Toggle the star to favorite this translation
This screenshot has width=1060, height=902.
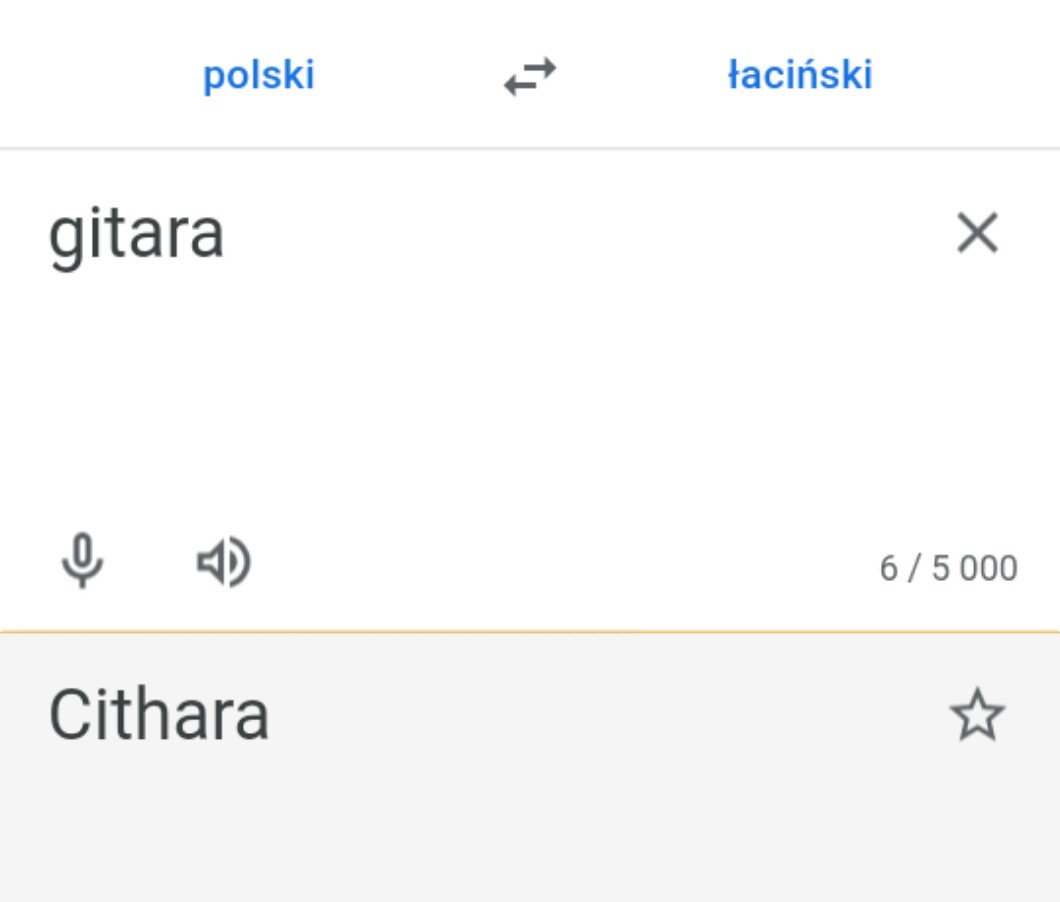976,716
